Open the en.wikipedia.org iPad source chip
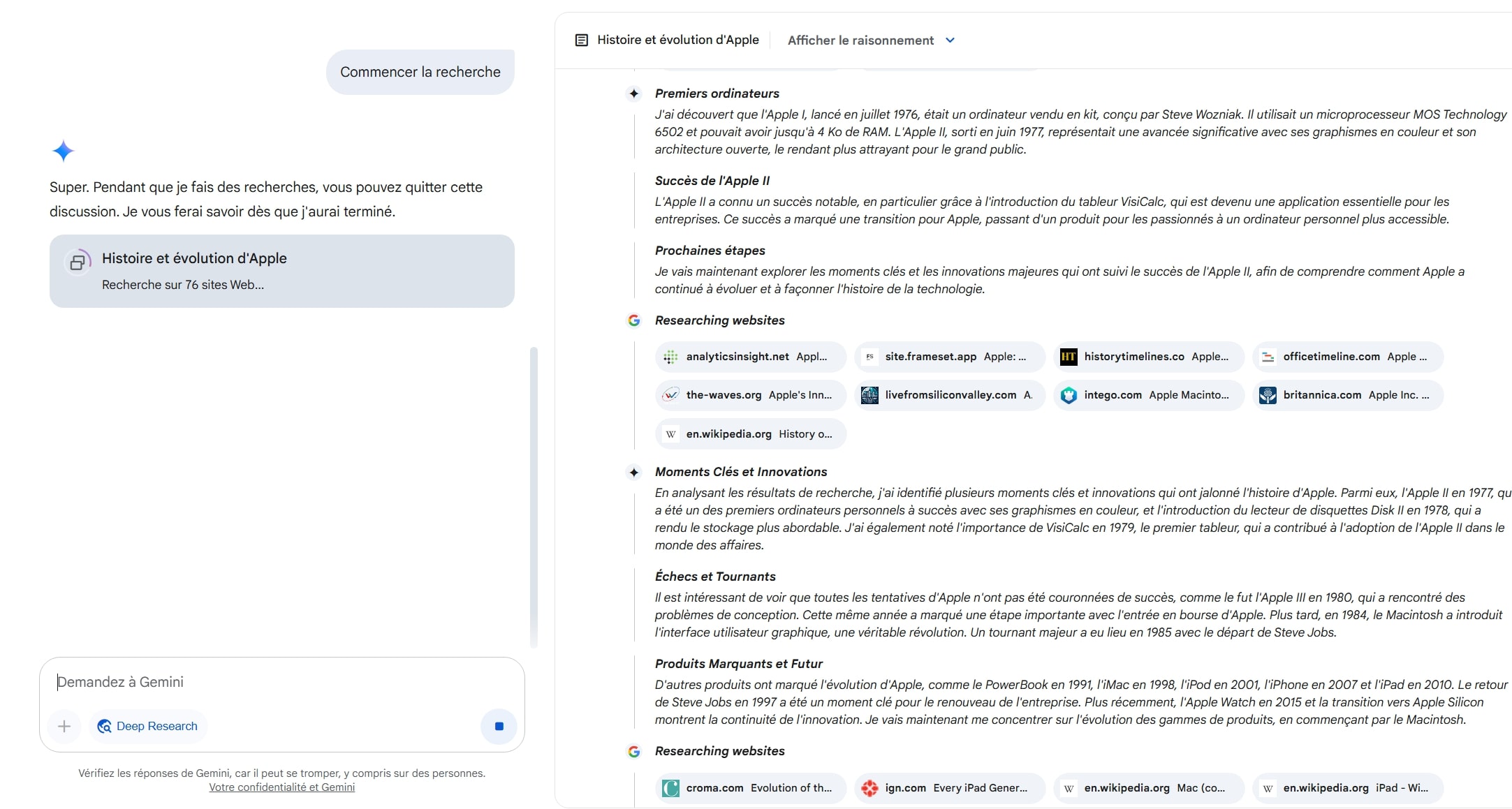 coord(1348,788)
